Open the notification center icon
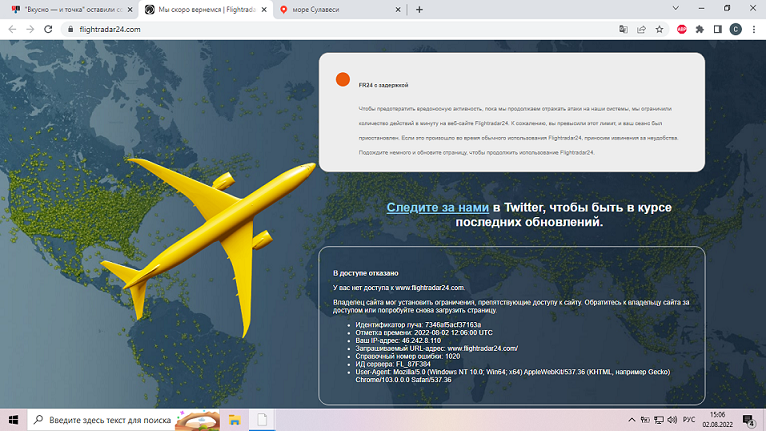The image size is (766, 431). click(x=748, y=420)
